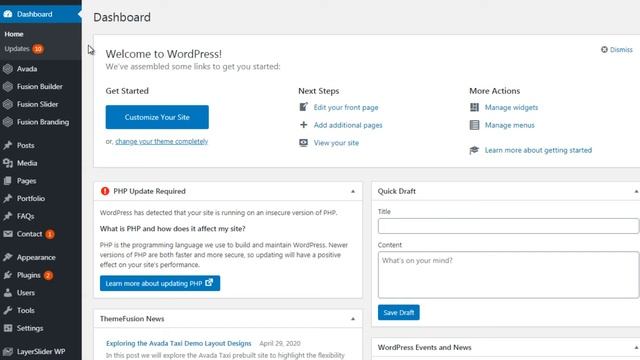Open the Home submenu item
The image size is (640, 360).
pyautogui.click(x=14, y=34)
